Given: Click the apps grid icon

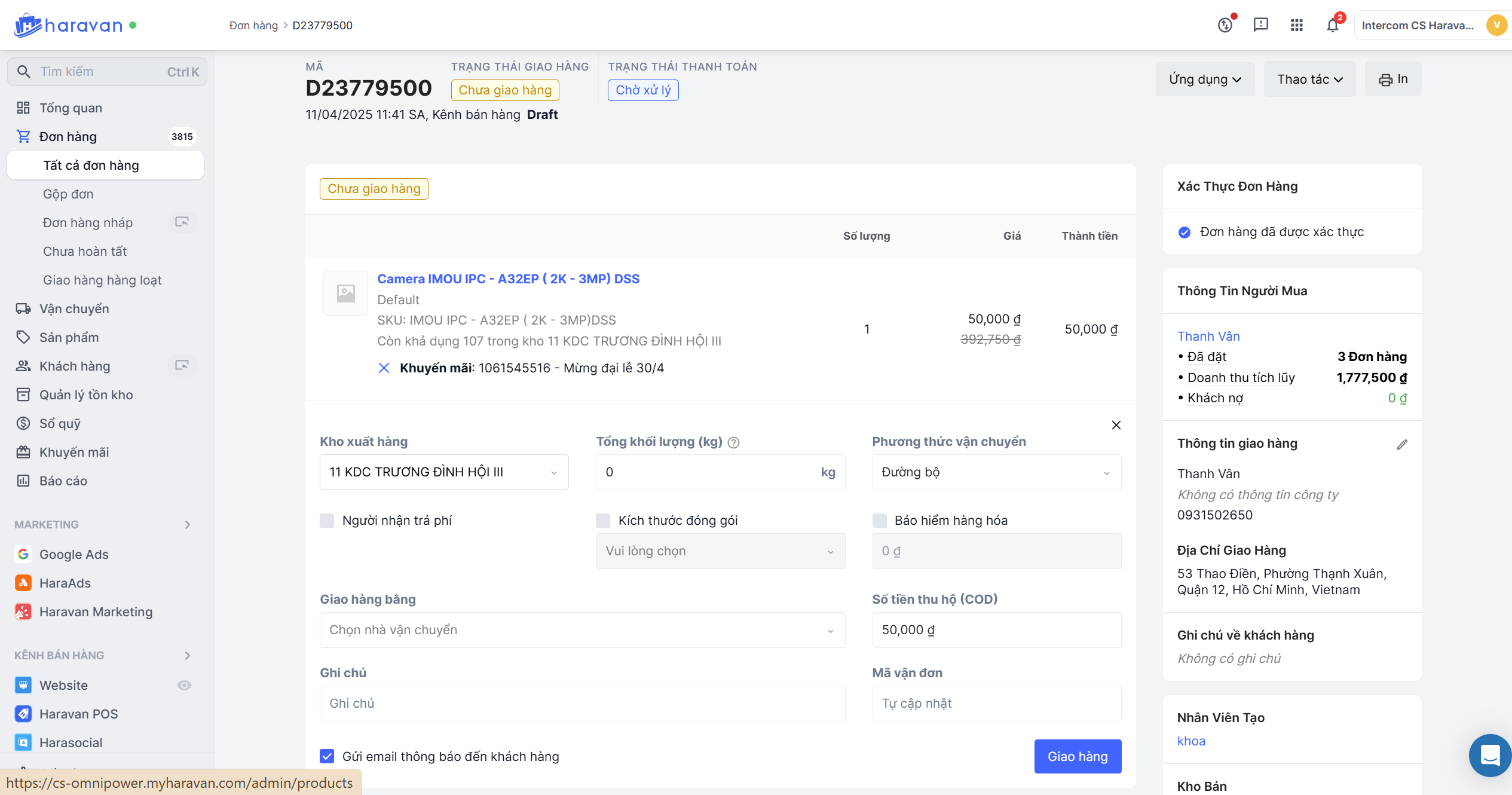Looking at the screenshot, I should coord(1296,25).
